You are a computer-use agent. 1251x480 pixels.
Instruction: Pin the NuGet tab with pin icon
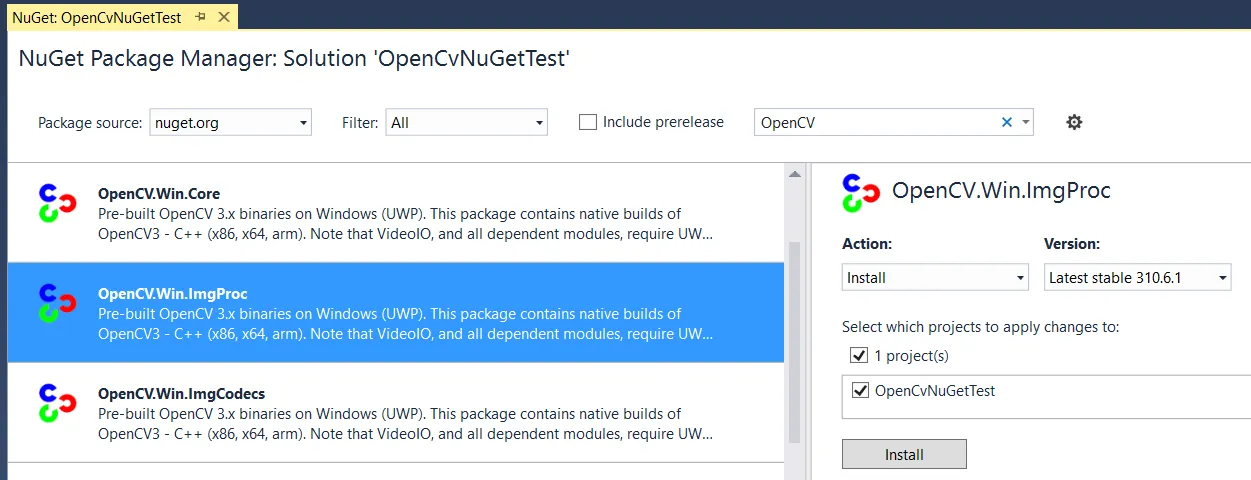point(200,17)
